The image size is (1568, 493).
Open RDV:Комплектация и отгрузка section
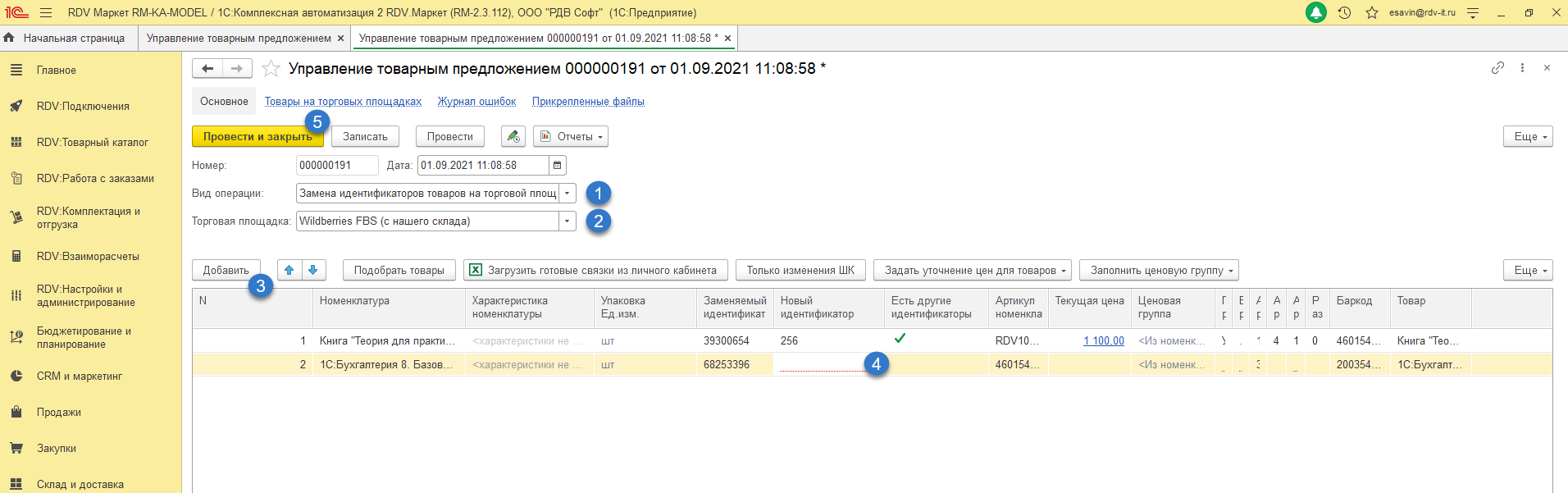coord(88,217)
